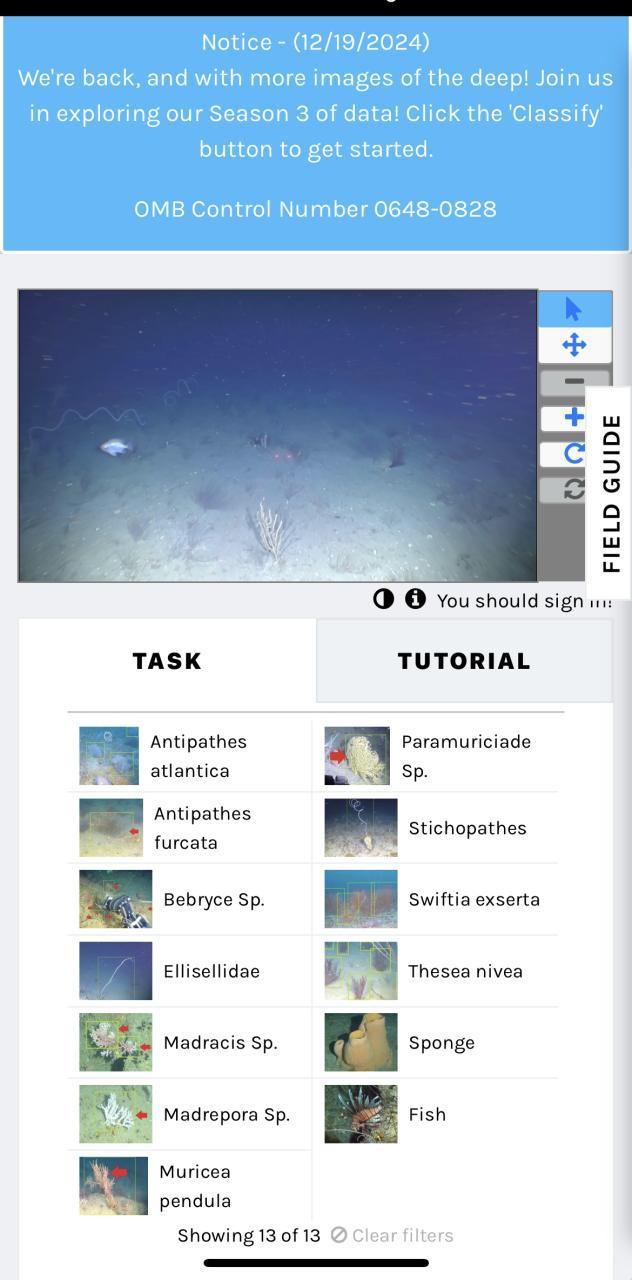
Task: Choose Antipathes atlantica species
Action: [190, 756]
